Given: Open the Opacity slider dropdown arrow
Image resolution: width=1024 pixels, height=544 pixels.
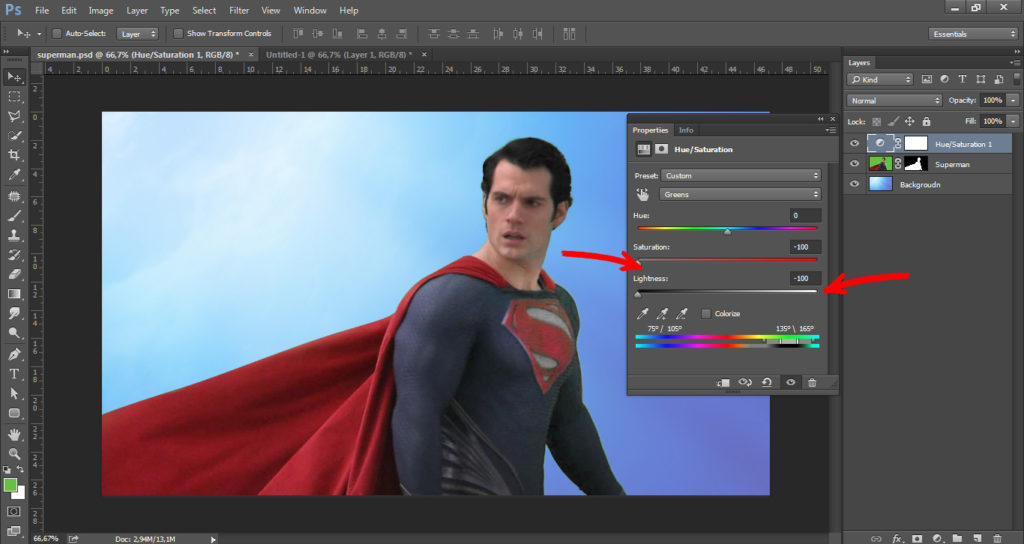Looking at the screenshot, I should point(1012,101).
